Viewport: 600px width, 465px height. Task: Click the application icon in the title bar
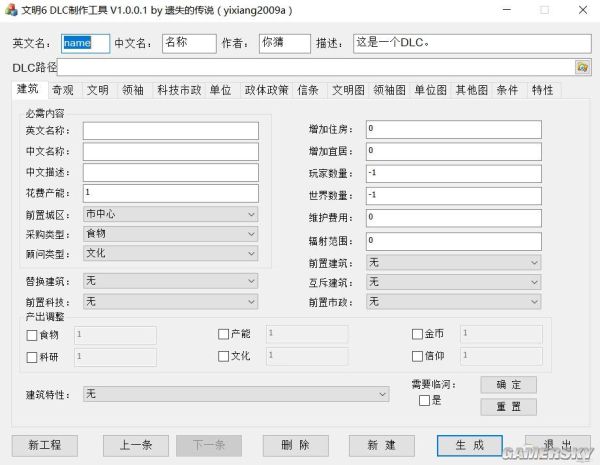(11, 10)
